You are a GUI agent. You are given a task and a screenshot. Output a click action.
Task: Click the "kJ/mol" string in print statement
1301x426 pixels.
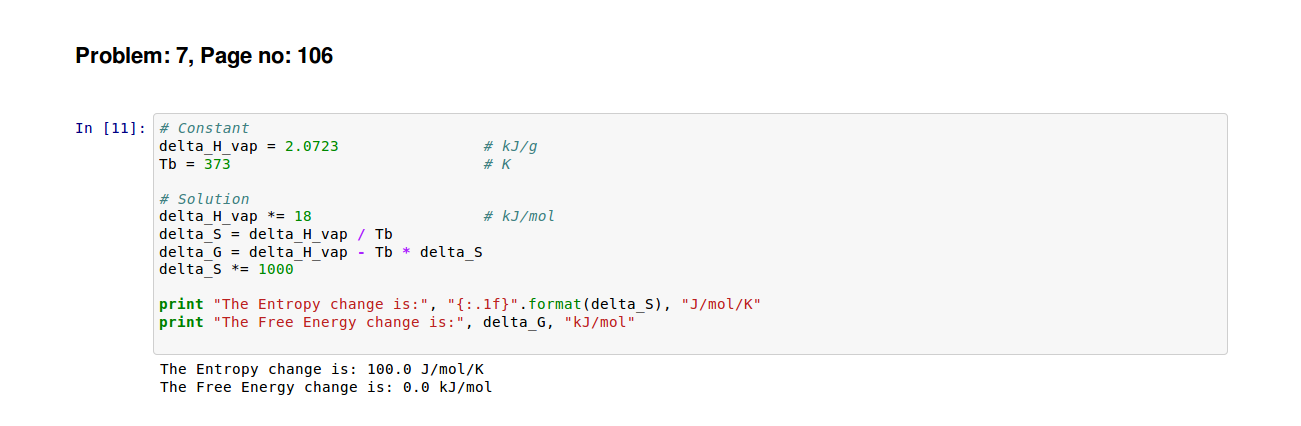(599, 322)
